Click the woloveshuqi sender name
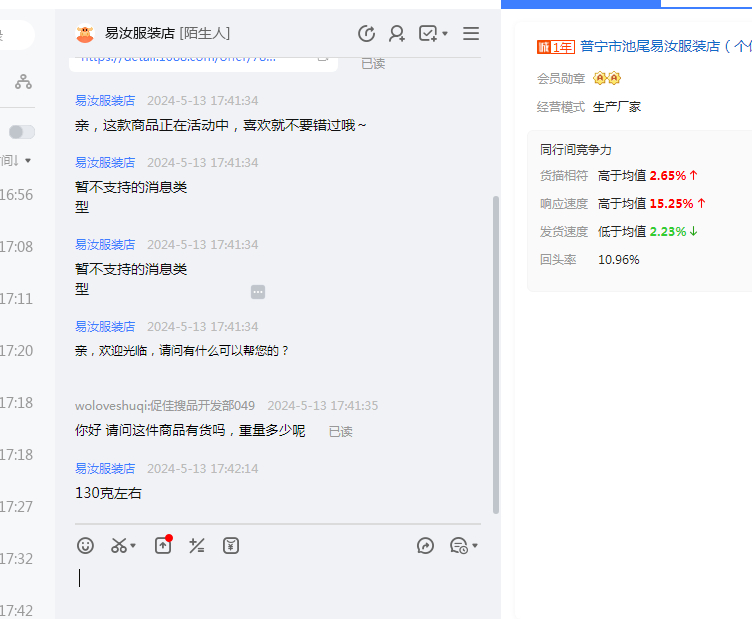The height and width of the screenshot is (619, 752). pos(165,406)
